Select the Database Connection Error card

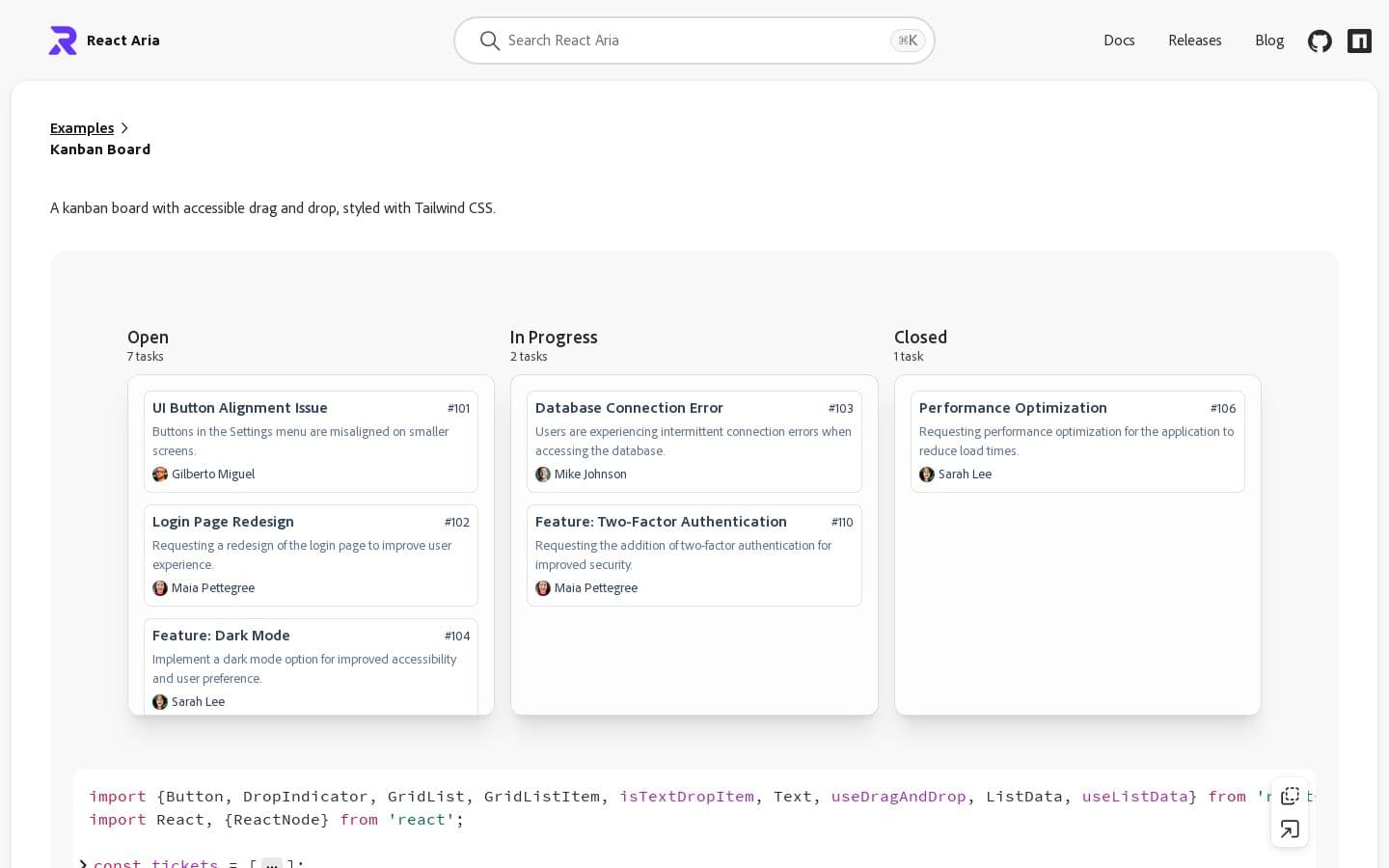pos(694,441)
